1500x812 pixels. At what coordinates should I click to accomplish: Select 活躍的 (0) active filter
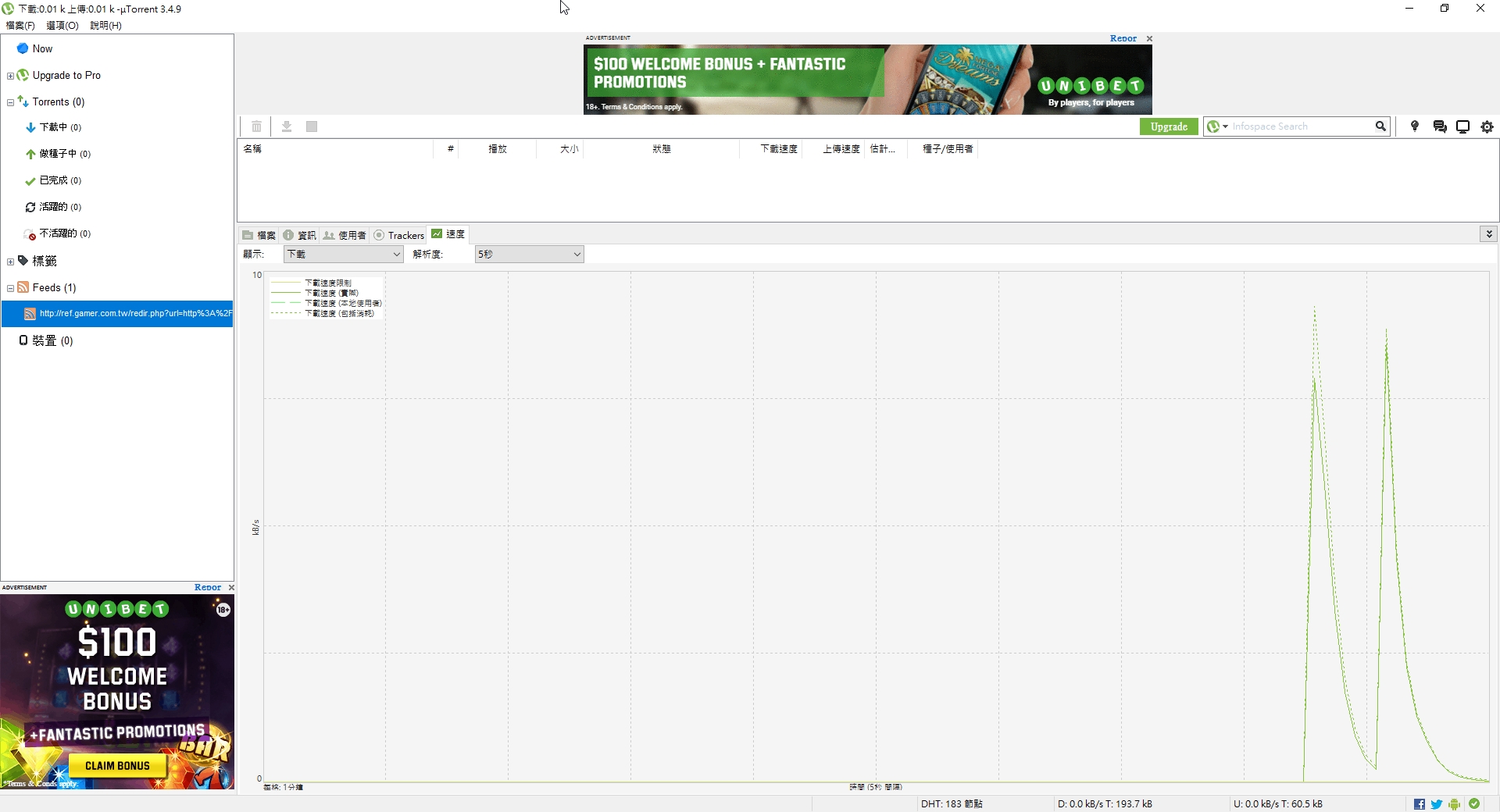(x=60, y=207)
